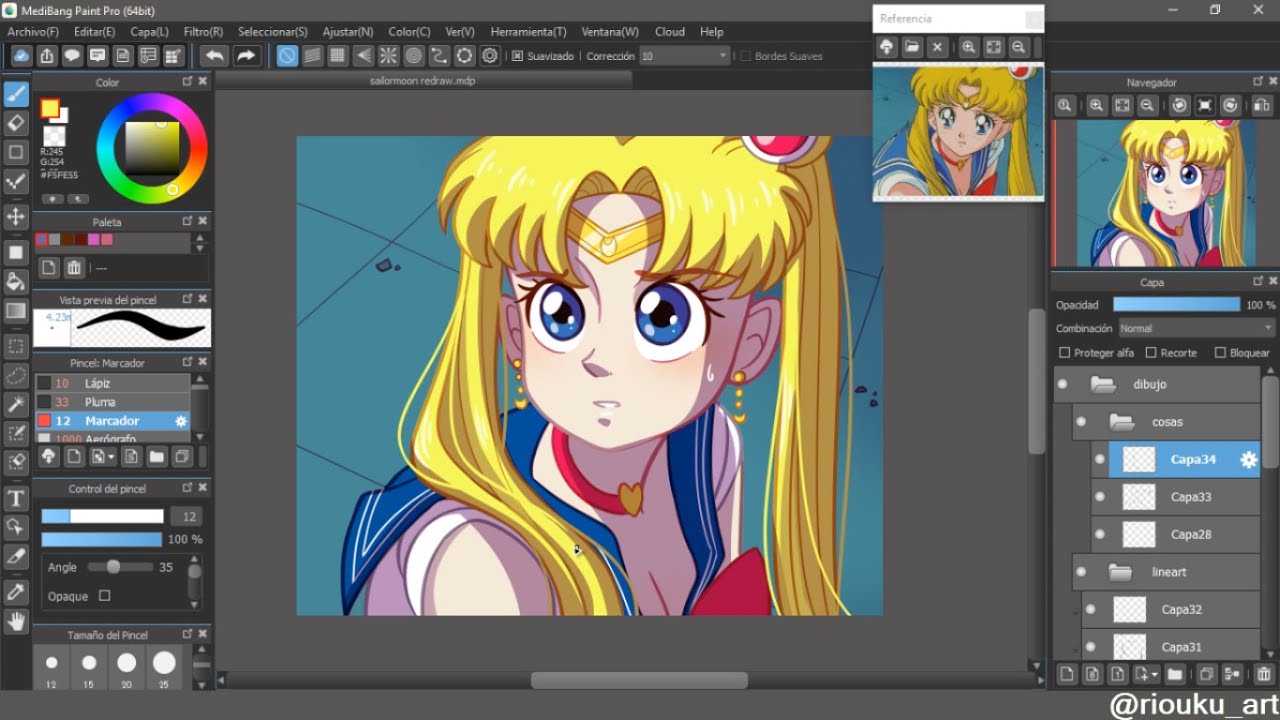Image resolution: width=1280 pixels, height=720 pixels.
Task: Hide the Capa33 layer
Action: click(1099, 497)
